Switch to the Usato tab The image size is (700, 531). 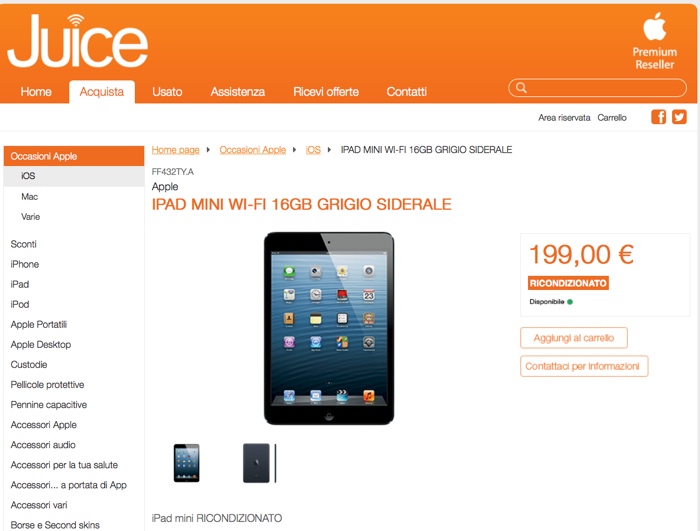pyautogui.click(x=167, y=92)
